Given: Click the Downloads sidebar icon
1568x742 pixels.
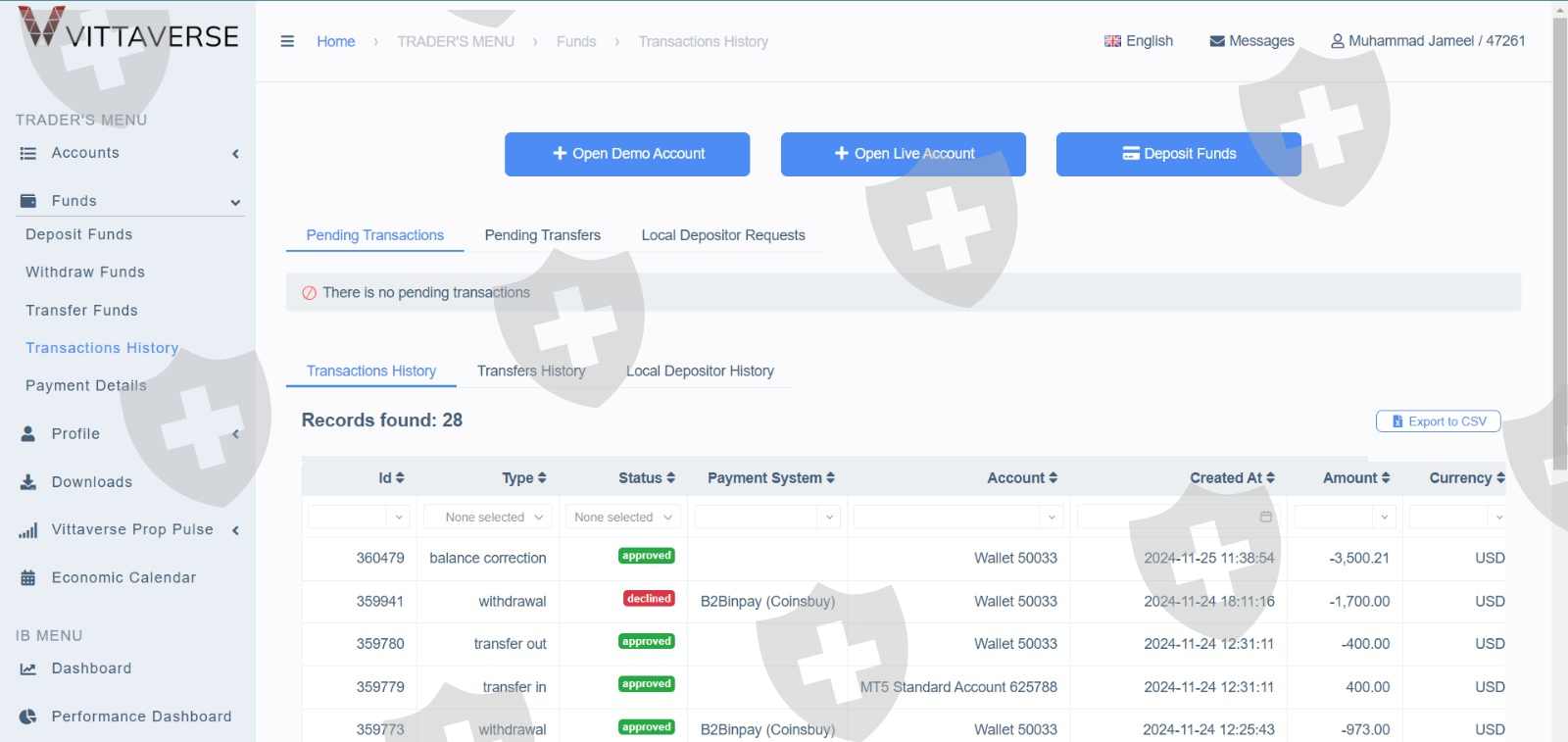Looking at the screenshot, I should pos(28,482).
